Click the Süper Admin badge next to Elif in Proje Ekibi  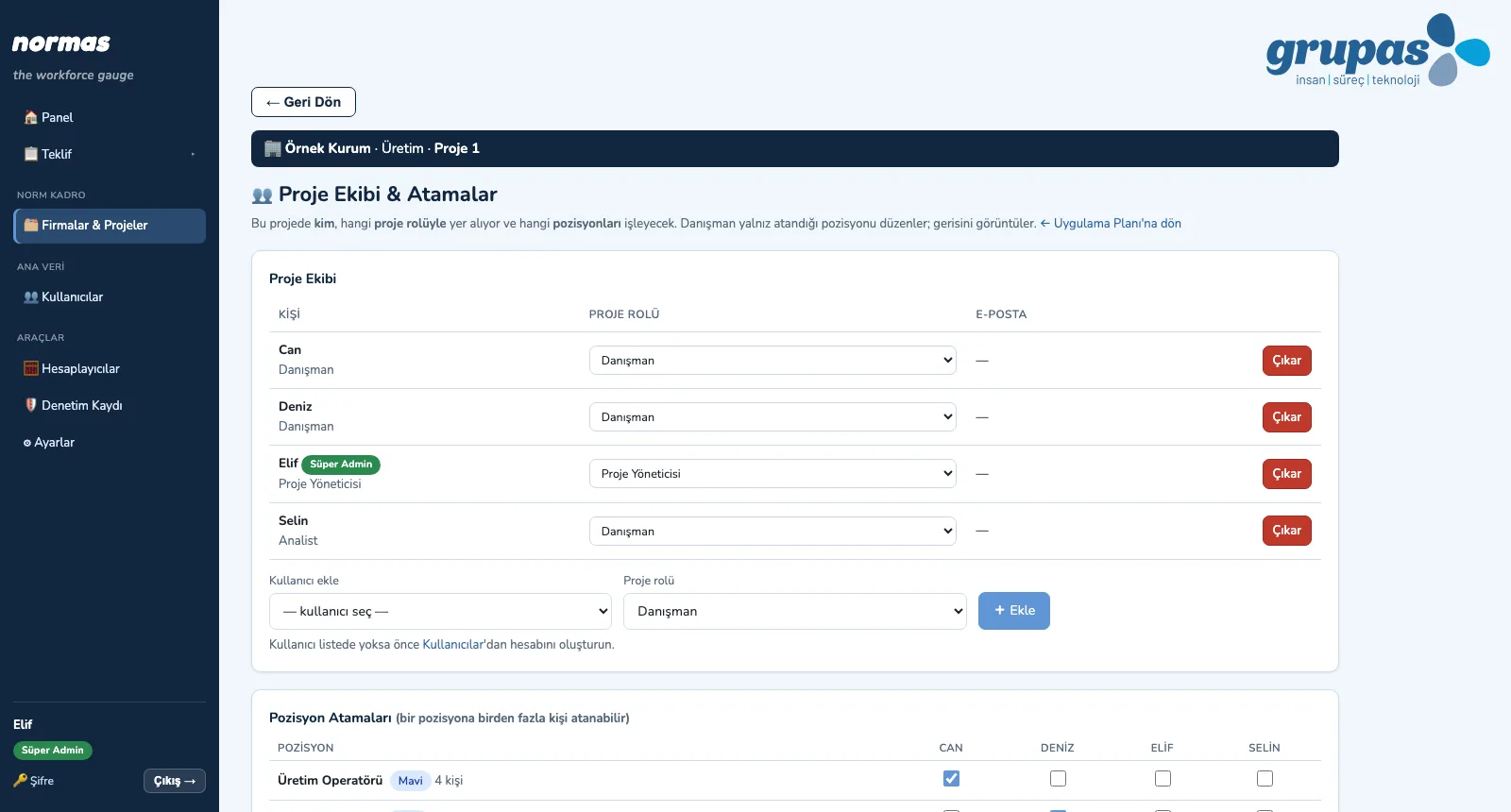341,465
